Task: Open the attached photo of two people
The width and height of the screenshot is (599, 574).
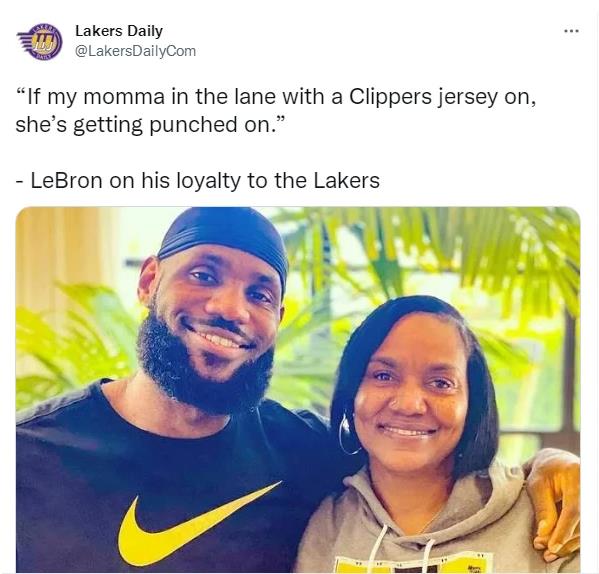Action: click(x=298, y=390)
